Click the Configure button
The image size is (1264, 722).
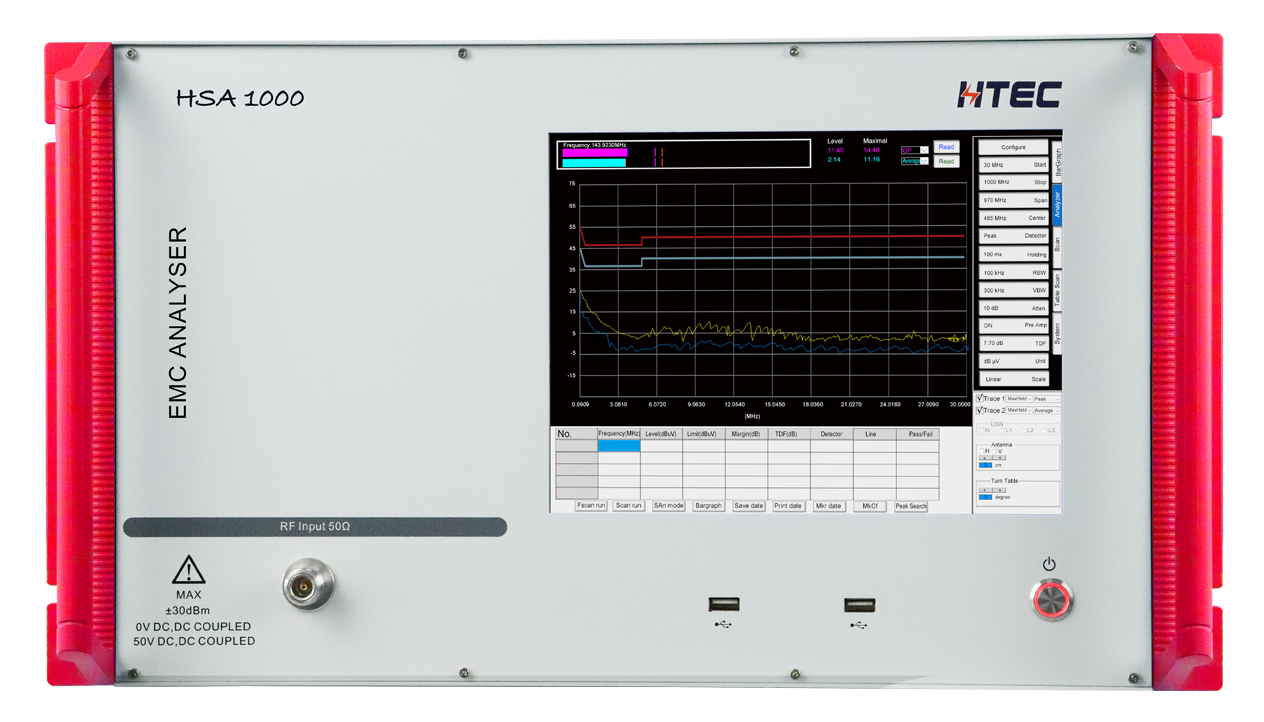point(1013,147)
